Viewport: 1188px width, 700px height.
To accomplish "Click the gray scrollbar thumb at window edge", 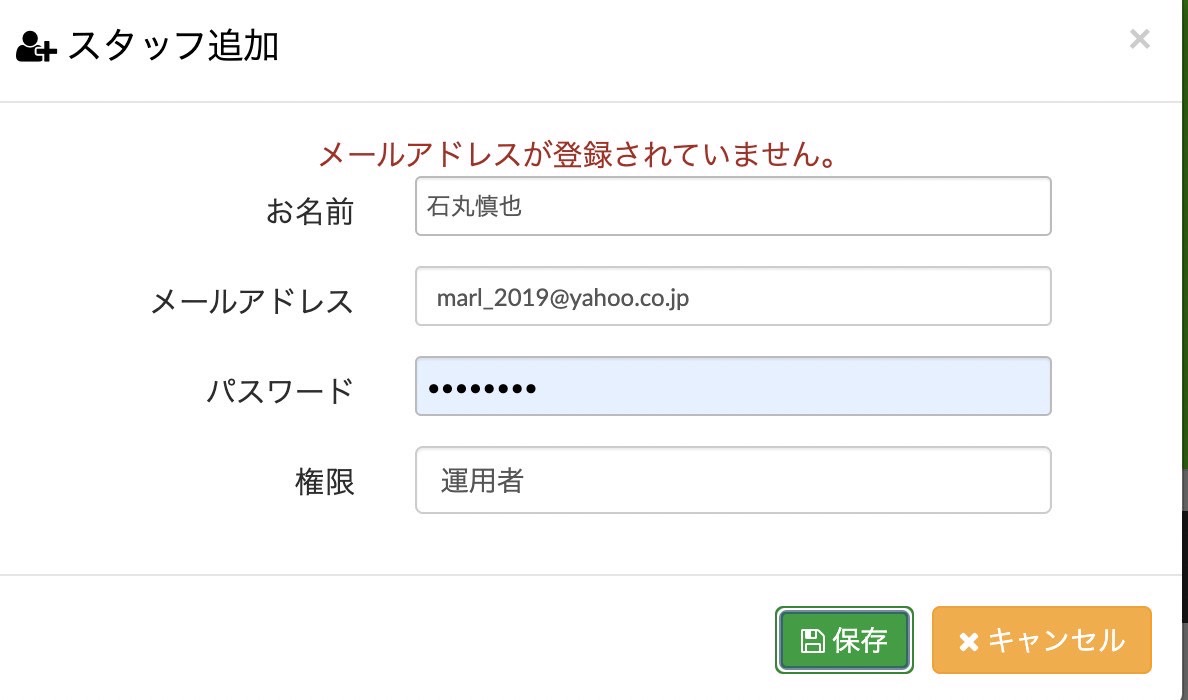I will click(x=1184, y=489).
